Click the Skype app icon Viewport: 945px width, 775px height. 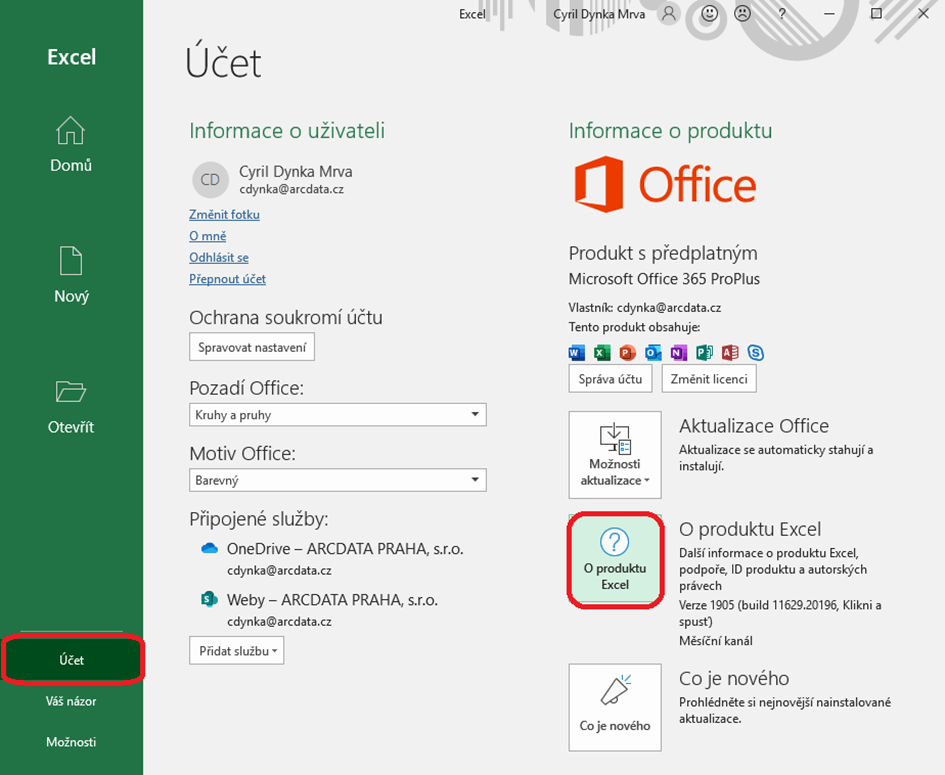pyautogui.click(x=755, y=353)
